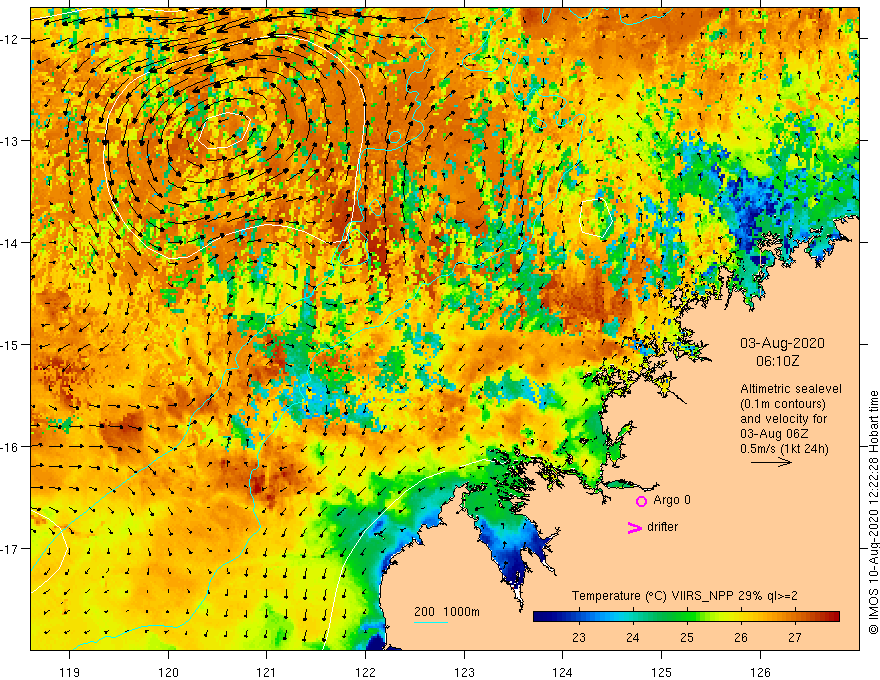Click the 123 longitude axis label
The image size is (880, 680).
coord(464,672)
